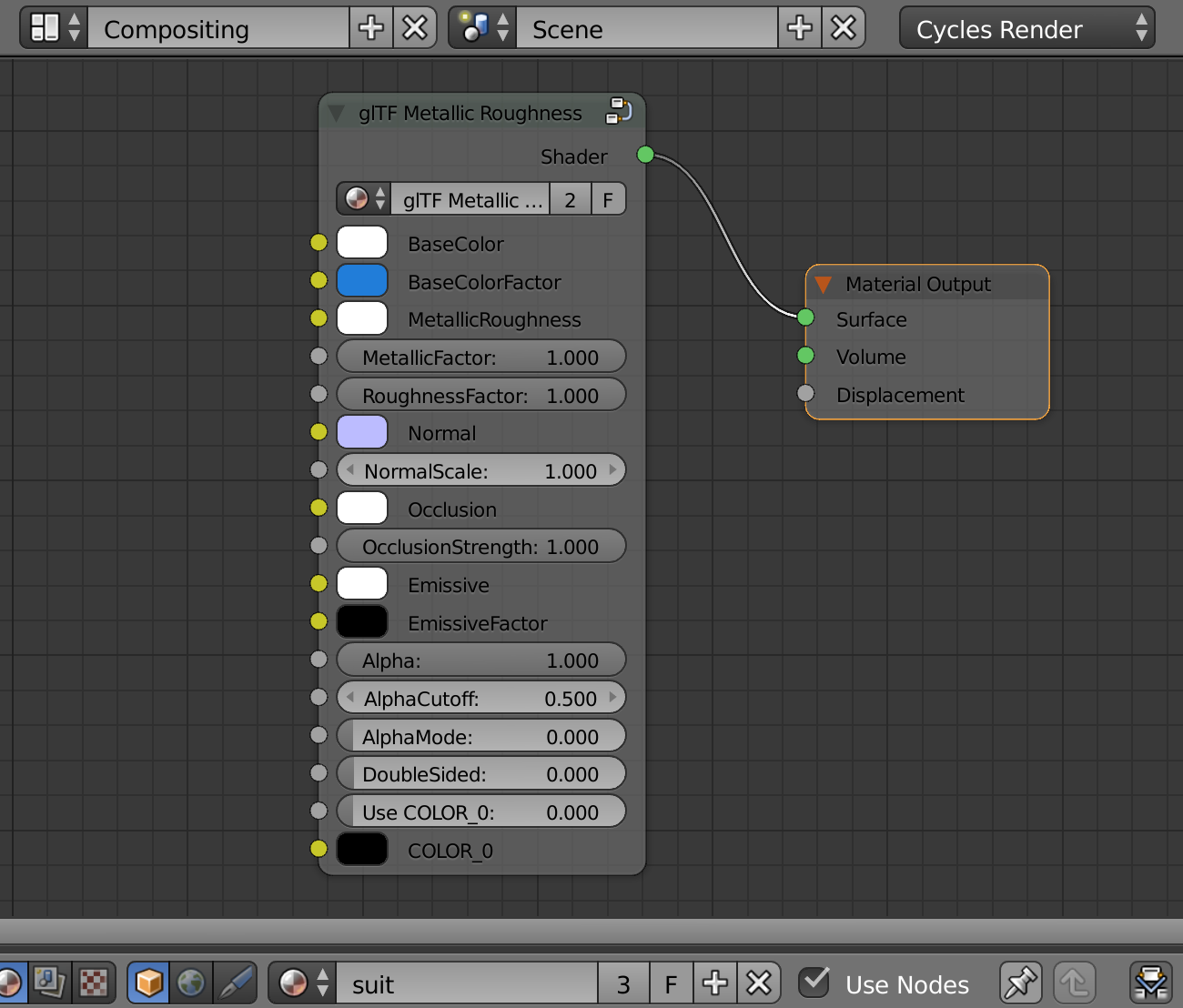Screen dimensions: 1183x1008
Task: Click the Compositing layout name field
Action: 218,28
